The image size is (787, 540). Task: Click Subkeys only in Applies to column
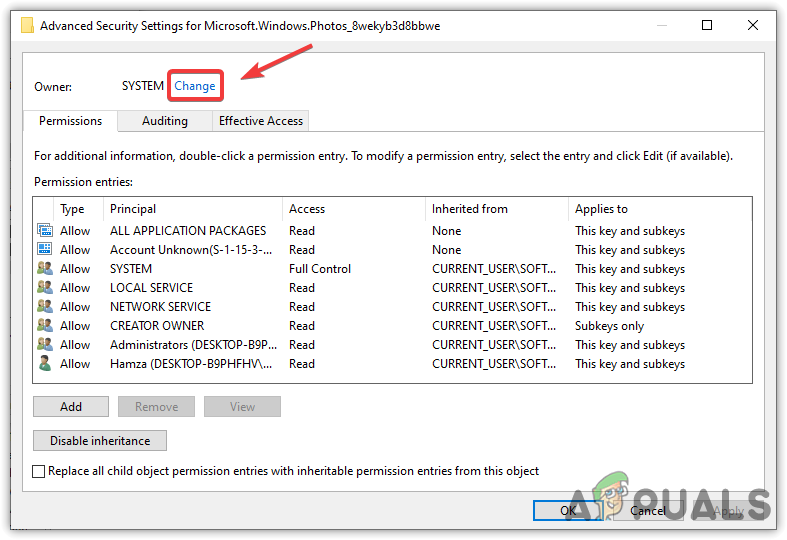click(609, 326)
